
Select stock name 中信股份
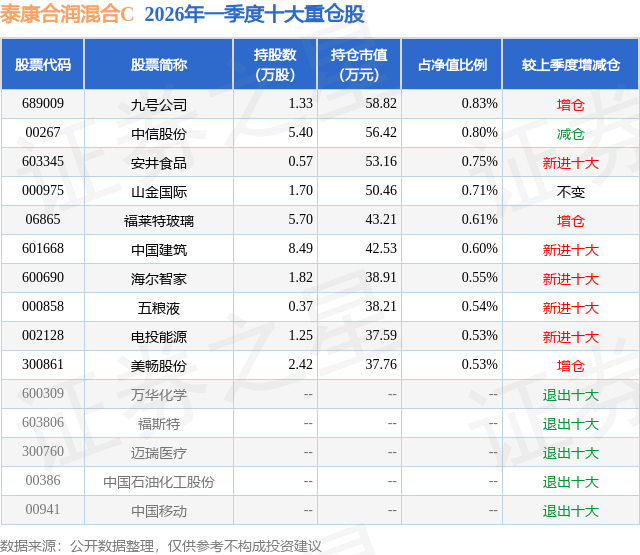click(x=159, y=134)
